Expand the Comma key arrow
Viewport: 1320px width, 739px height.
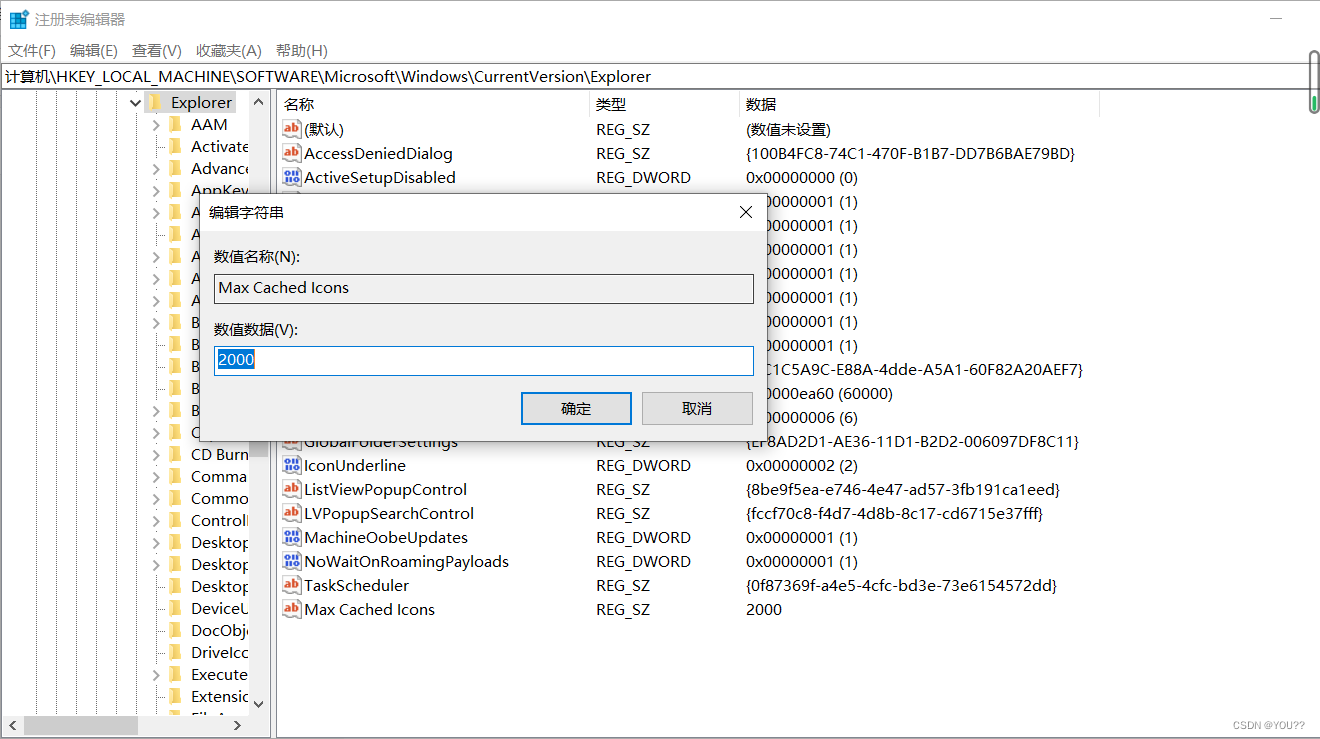(x=156, y=477)
